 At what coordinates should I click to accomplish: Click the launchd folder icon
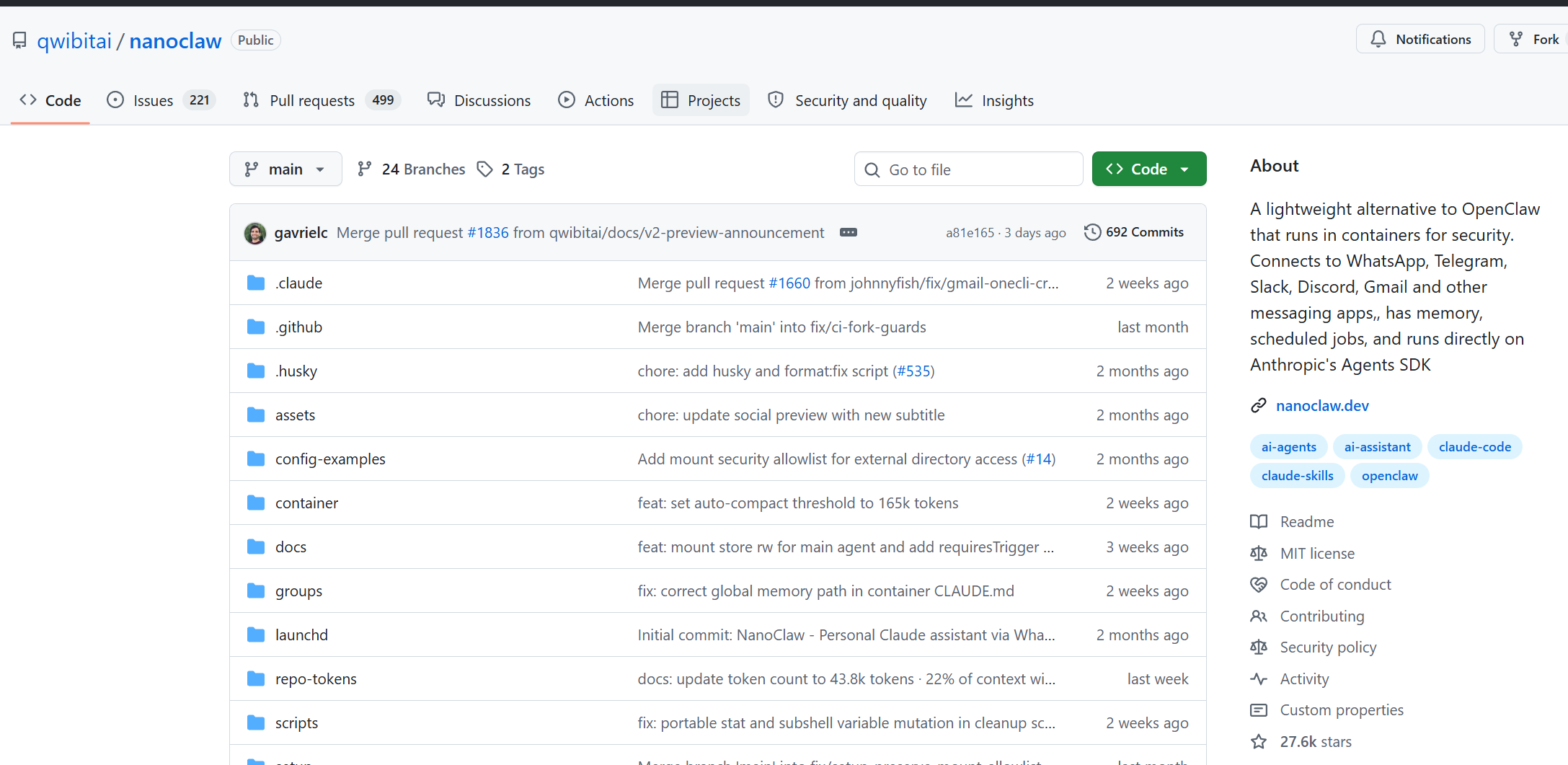pos(256,634)
